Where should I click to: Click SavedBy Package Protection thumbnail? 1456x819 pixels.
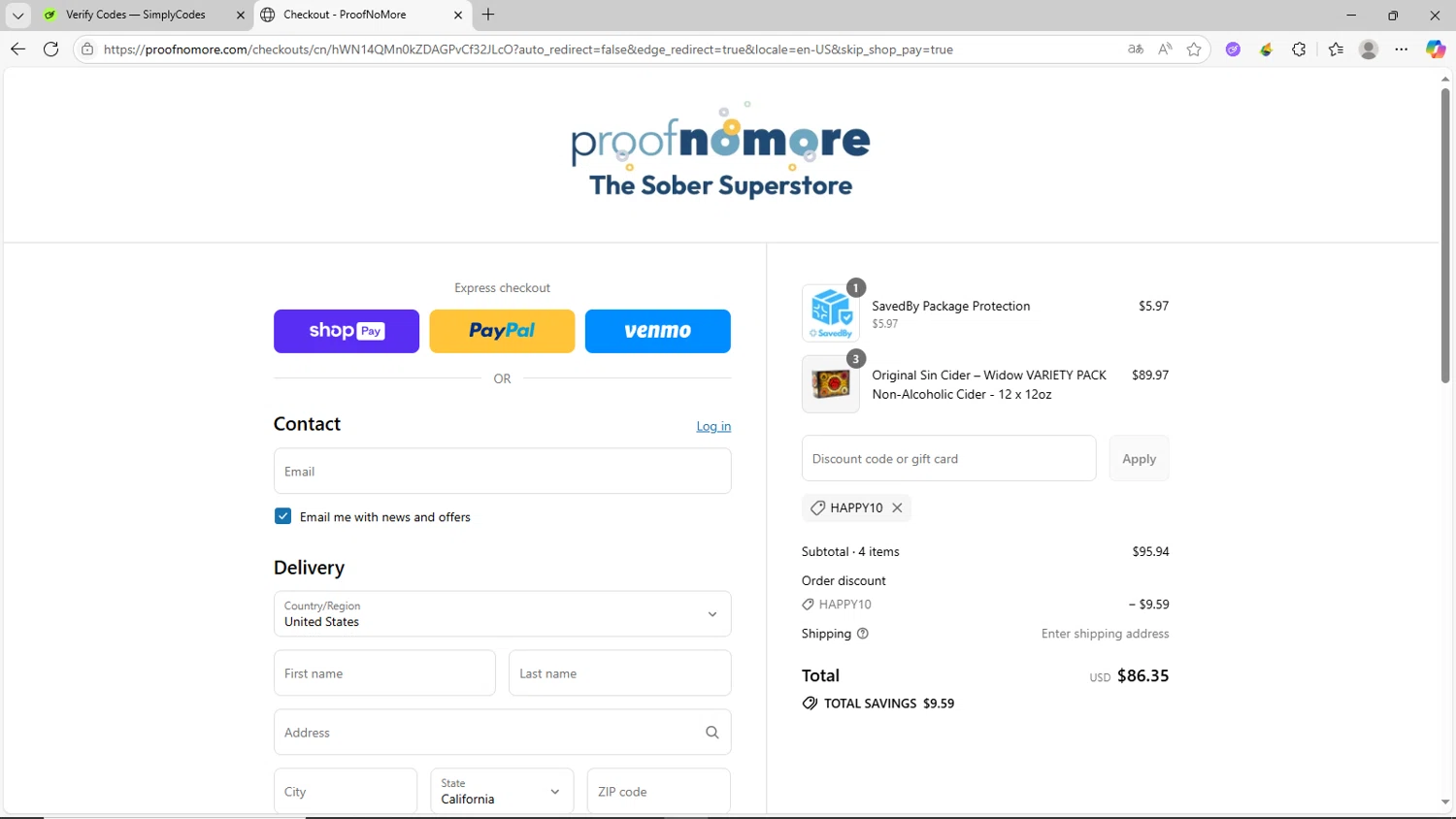[831, 313]
